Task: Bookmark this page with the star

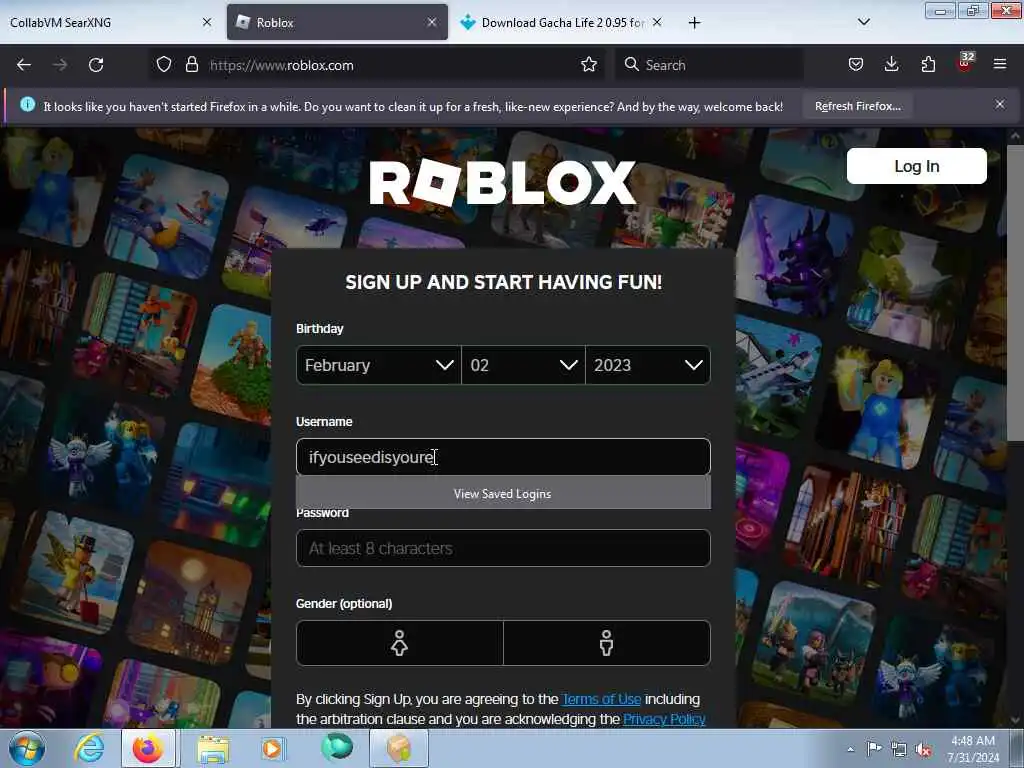Action: point(588,65)
